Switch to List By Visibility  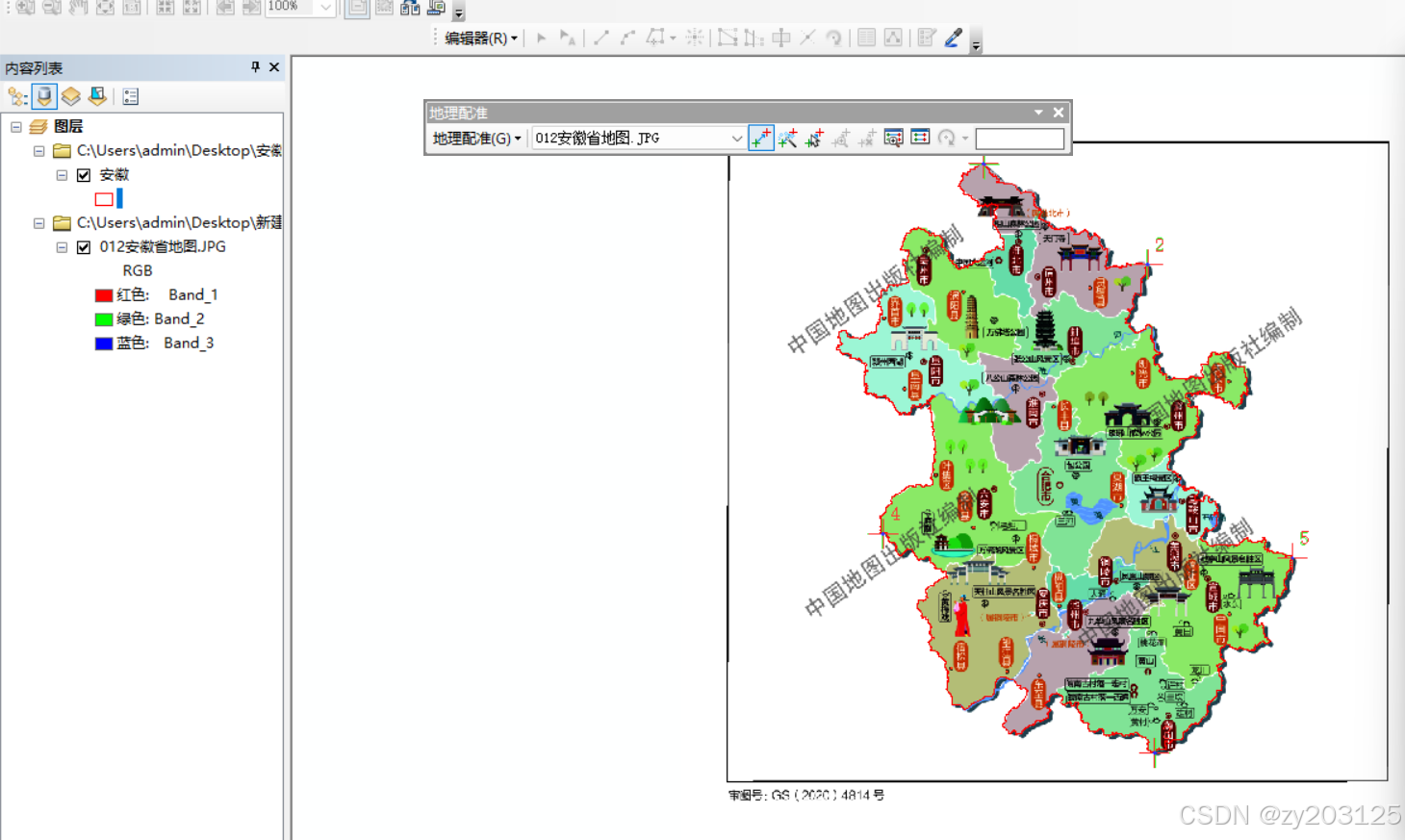coord(71,96)
